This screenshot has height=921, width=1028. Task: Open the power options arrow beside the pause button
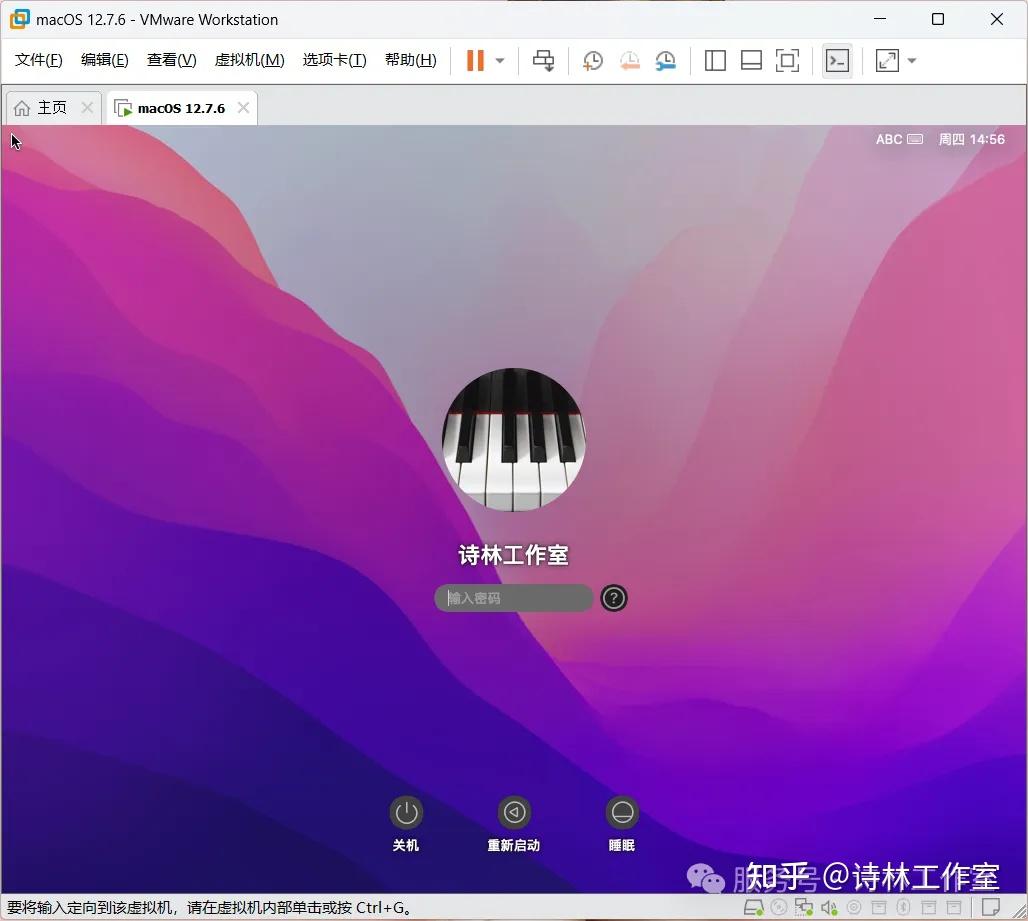pos(500,61)
